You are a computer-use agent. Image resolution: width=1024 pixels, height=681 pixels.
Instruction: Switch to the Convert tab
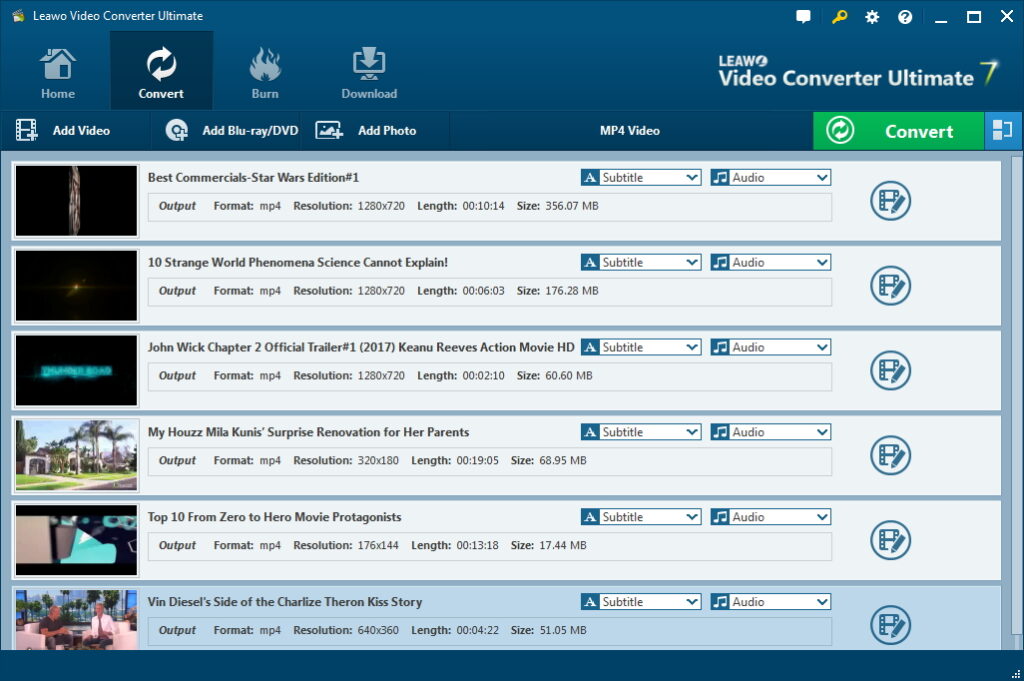coord(161,71)
